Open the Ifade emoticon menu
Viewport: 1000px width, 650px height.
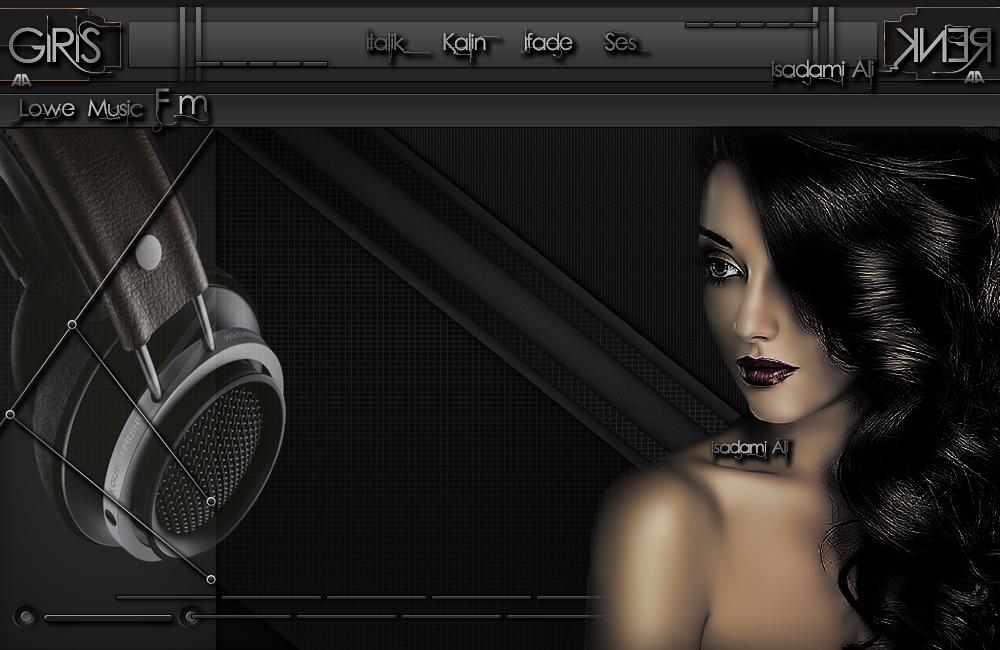point(549,44)
